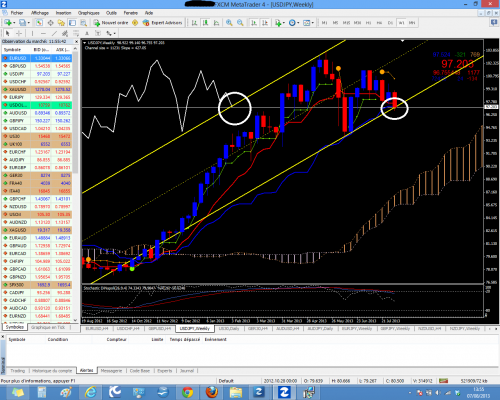Pick the trendline drawing tool
Viewport: 500px width, 400px height.
click(54, 33)
